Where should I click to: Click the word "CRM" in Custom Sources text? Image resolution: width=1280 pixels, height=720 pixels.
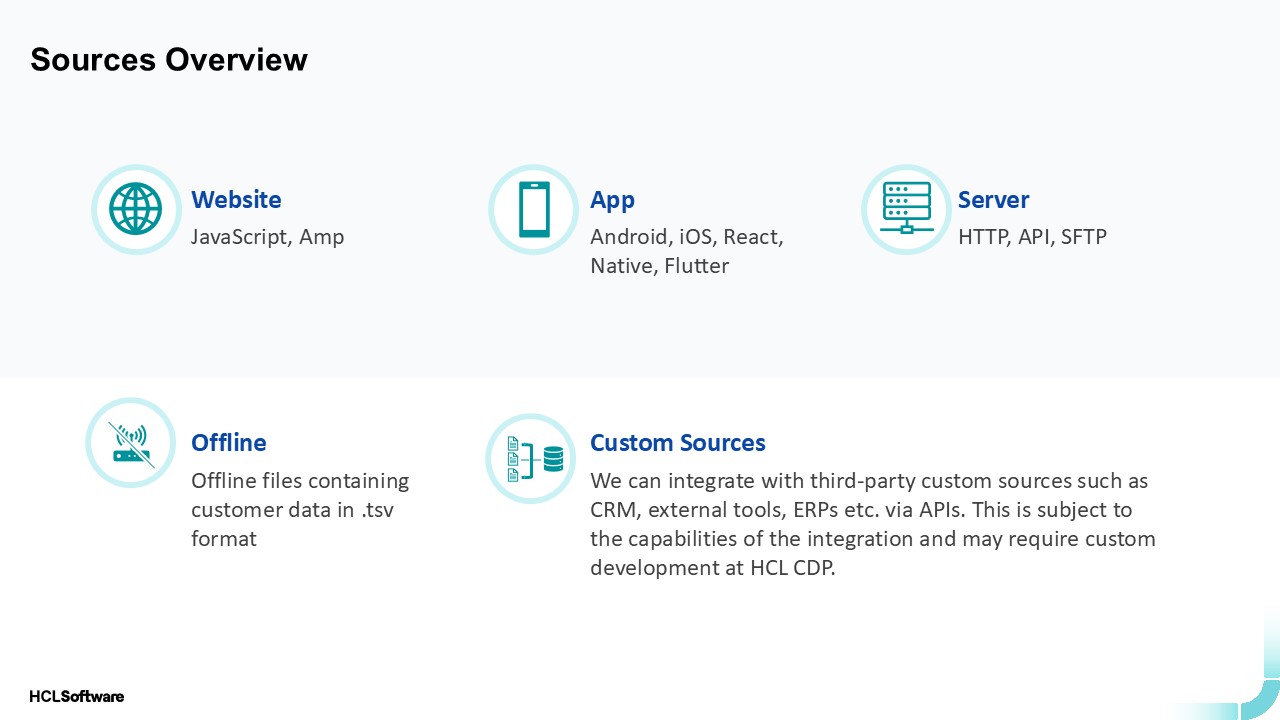[613, 510]
